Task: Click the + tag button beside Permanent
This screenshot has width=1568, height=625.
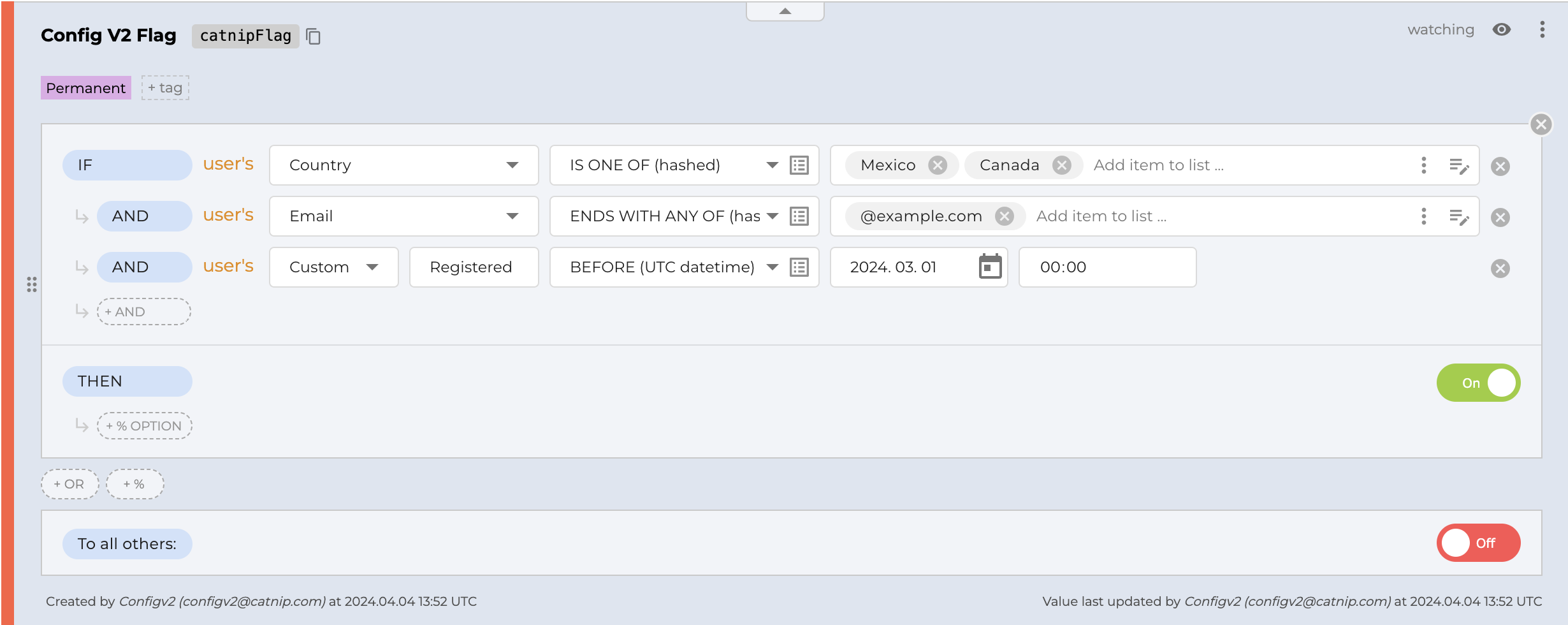Action: coord(165,88)
